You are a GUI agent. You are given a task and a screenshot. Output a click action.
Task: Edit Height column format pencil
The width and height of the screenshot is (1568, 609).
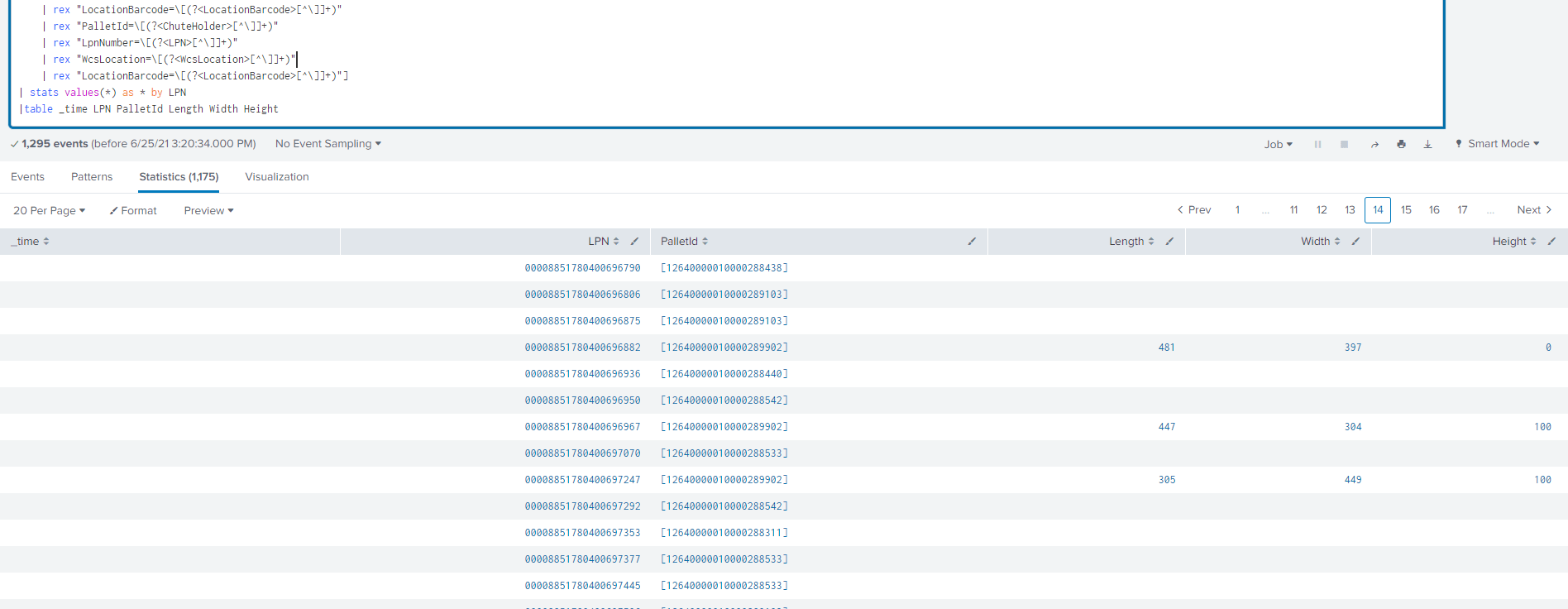pos(1551,242)
